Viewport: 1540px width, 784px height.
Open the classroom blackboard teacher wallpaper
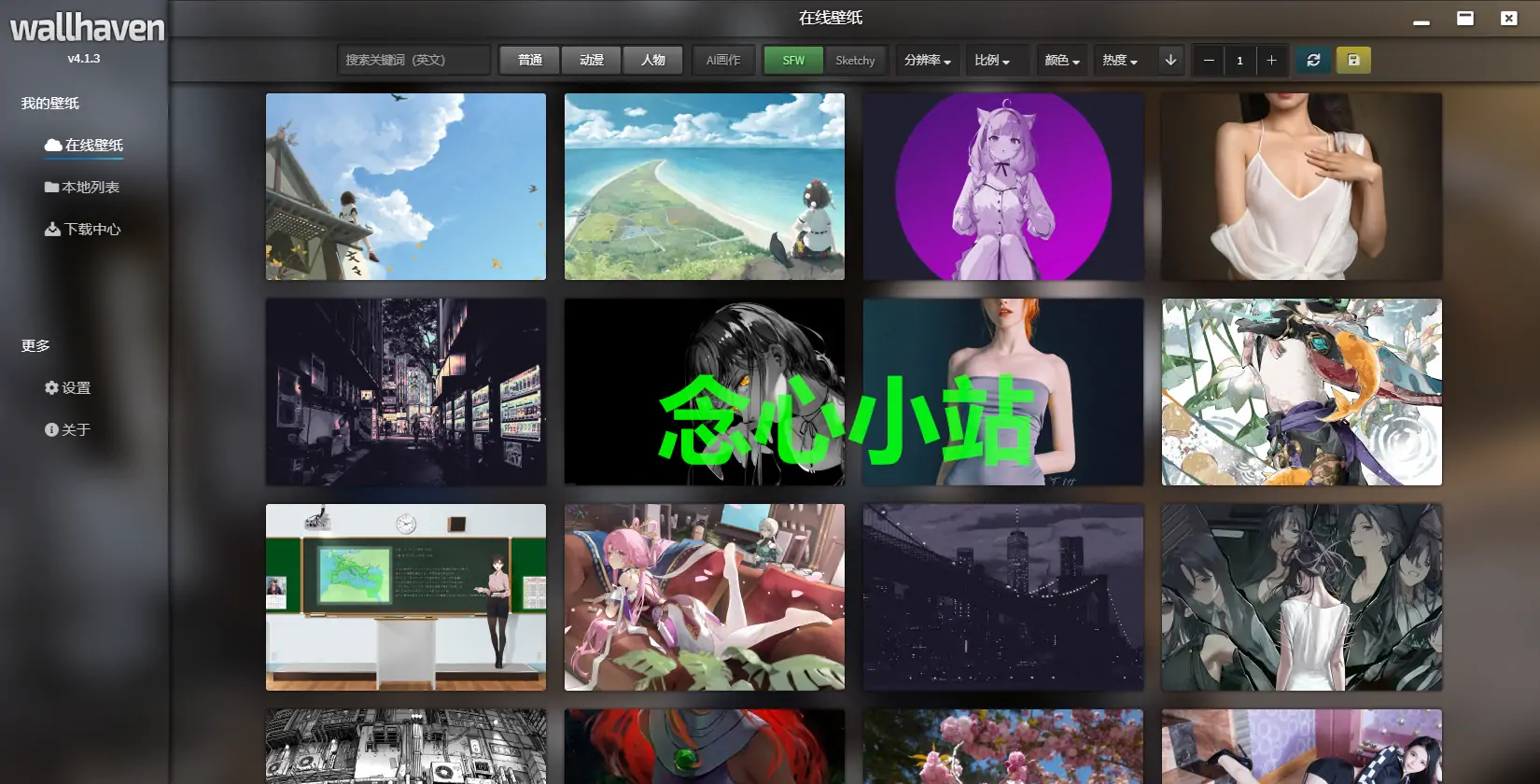(406, 597)
